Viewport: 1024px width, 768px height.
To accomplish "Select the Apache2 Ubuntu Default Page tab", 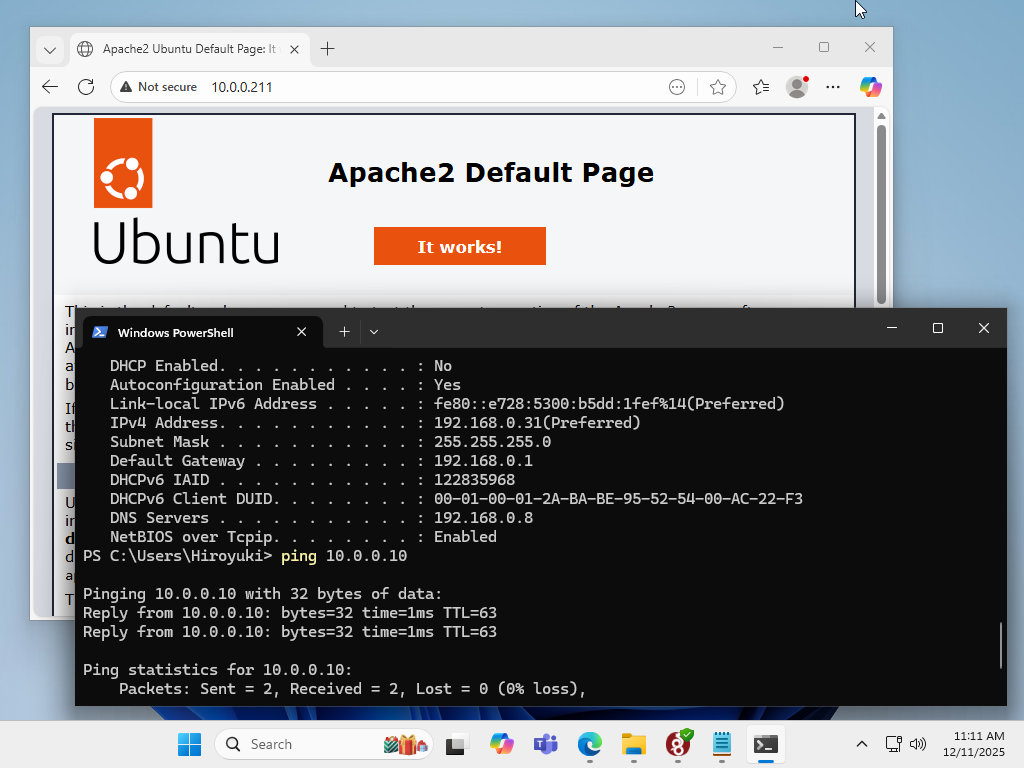I will coord(185,49).
